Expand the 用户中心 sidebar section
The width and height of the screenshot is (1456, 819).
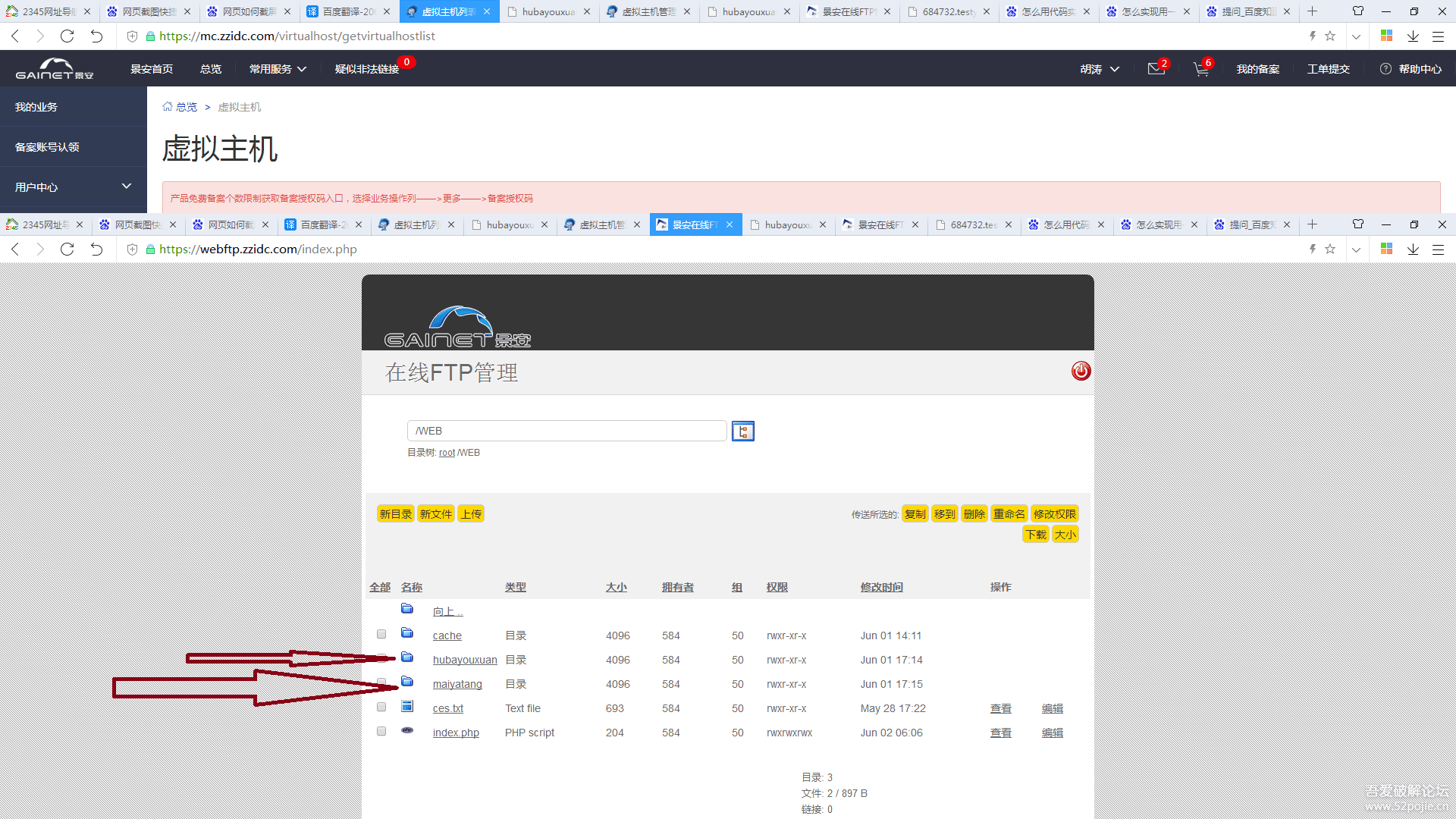click(x=74, y=187)
